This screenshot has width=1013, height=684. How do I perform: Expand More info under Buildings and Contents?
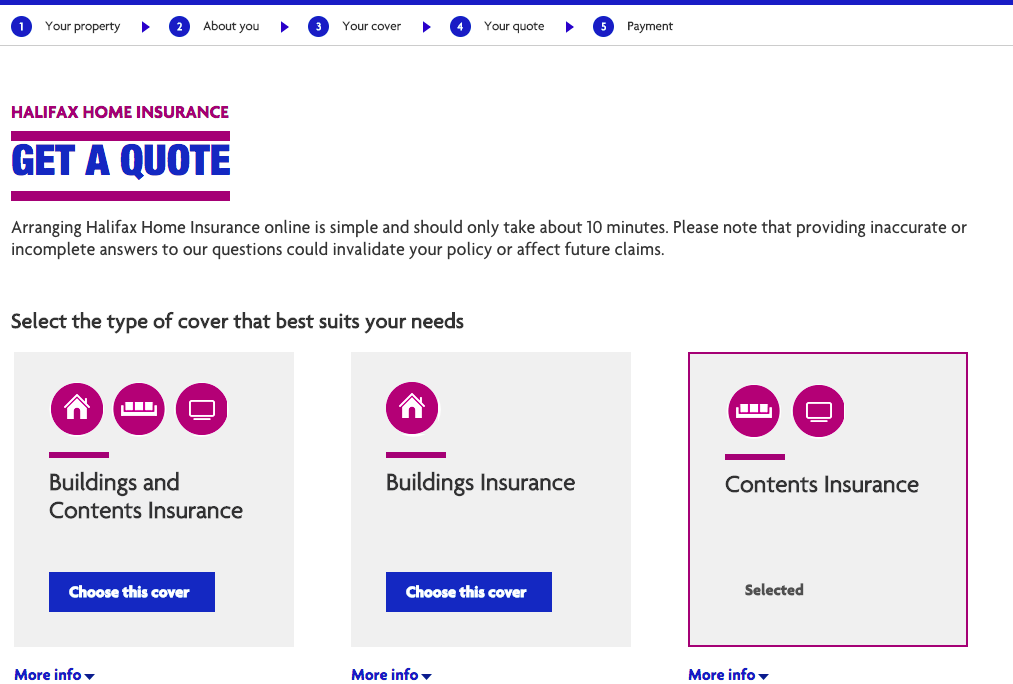click(x=54, y=675)
